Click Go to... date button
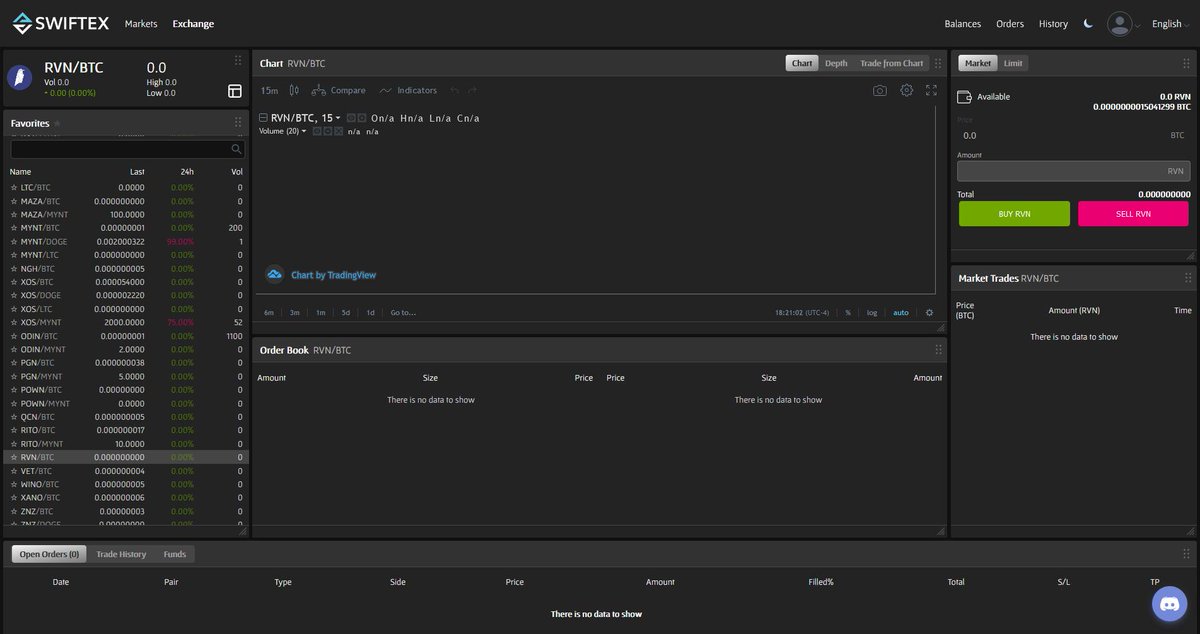 tap(403, 312)
